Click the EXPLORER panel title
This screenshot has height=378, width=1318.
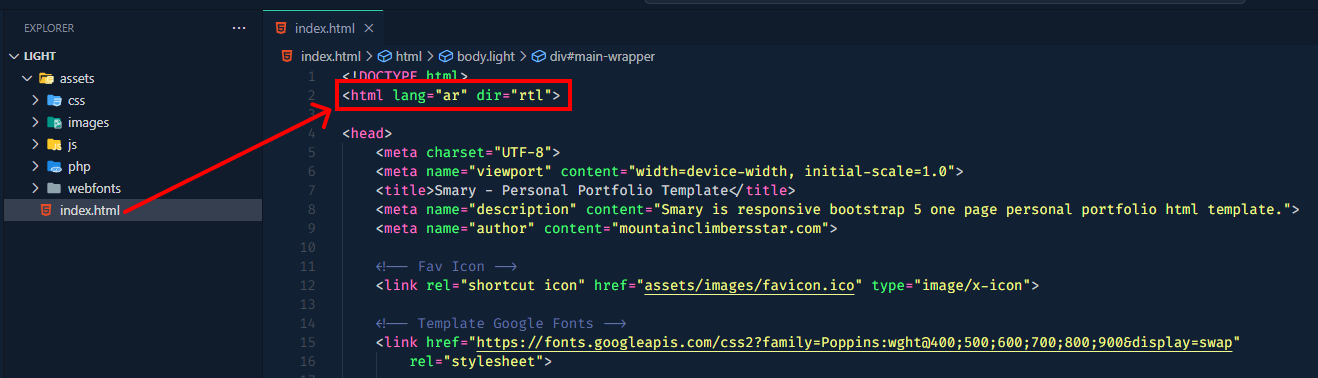49,28
